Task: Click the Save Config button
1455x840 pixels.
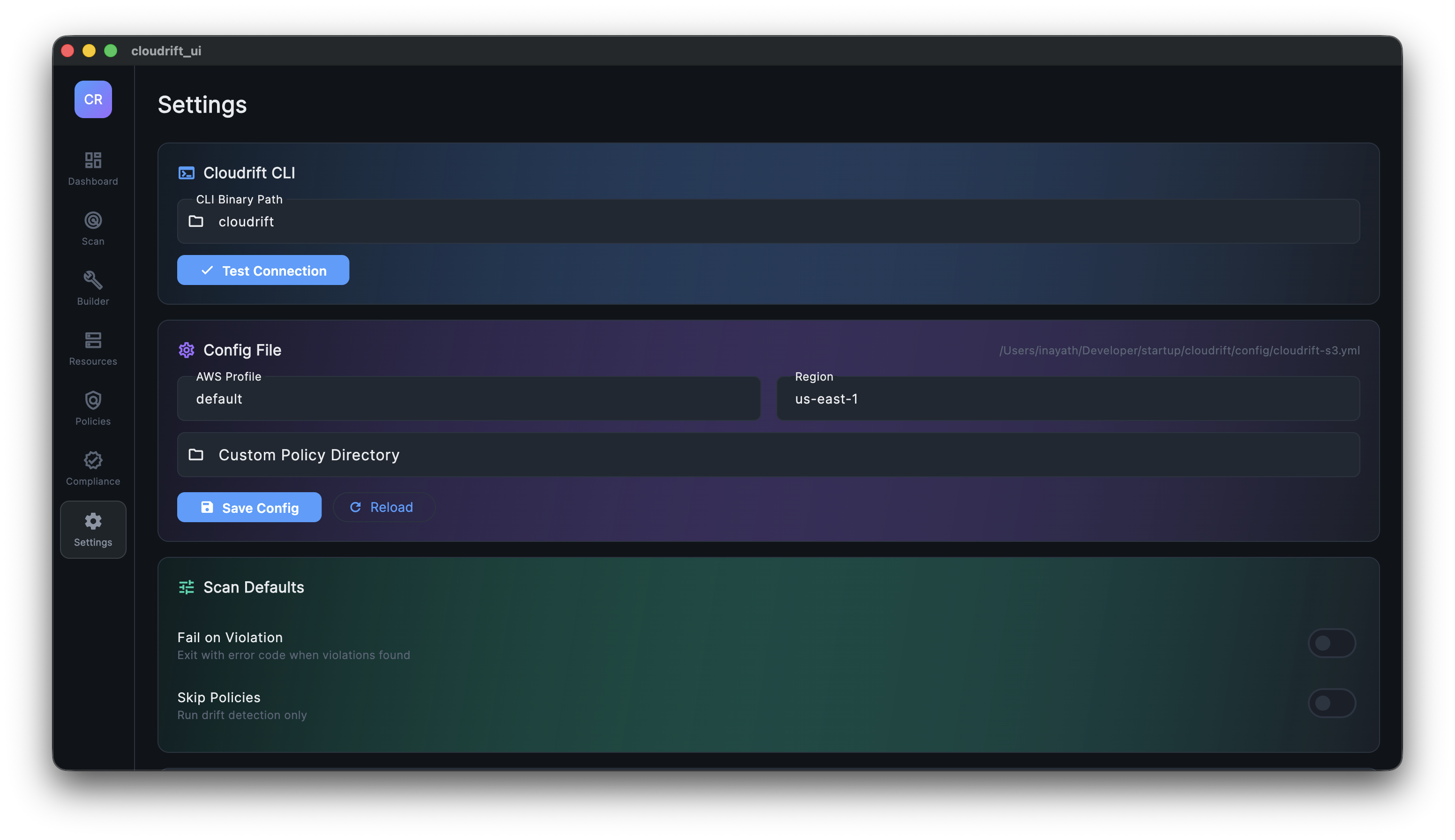Action: pos(249,507)
